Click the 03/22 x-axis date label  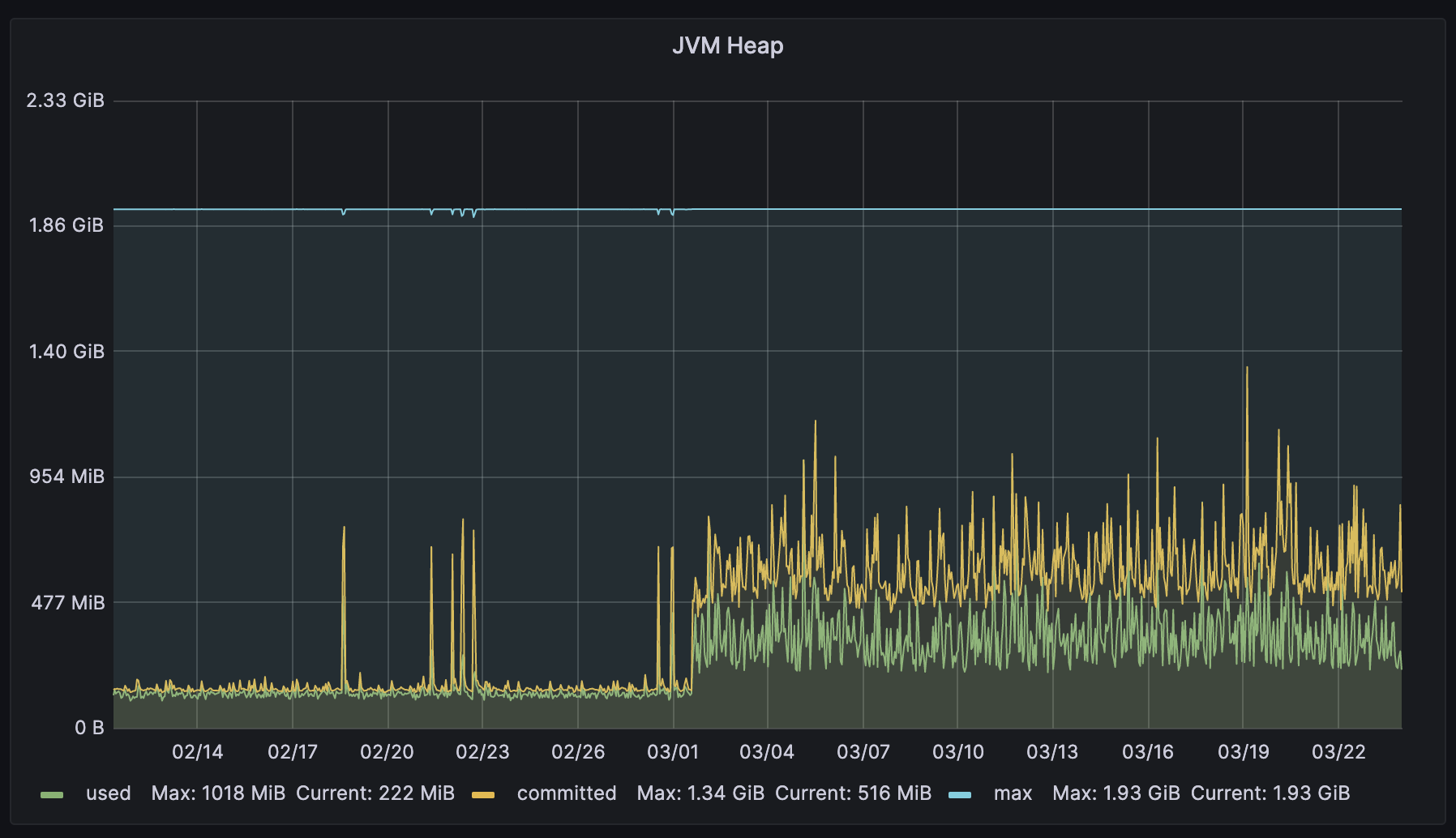coord(1338,752)
